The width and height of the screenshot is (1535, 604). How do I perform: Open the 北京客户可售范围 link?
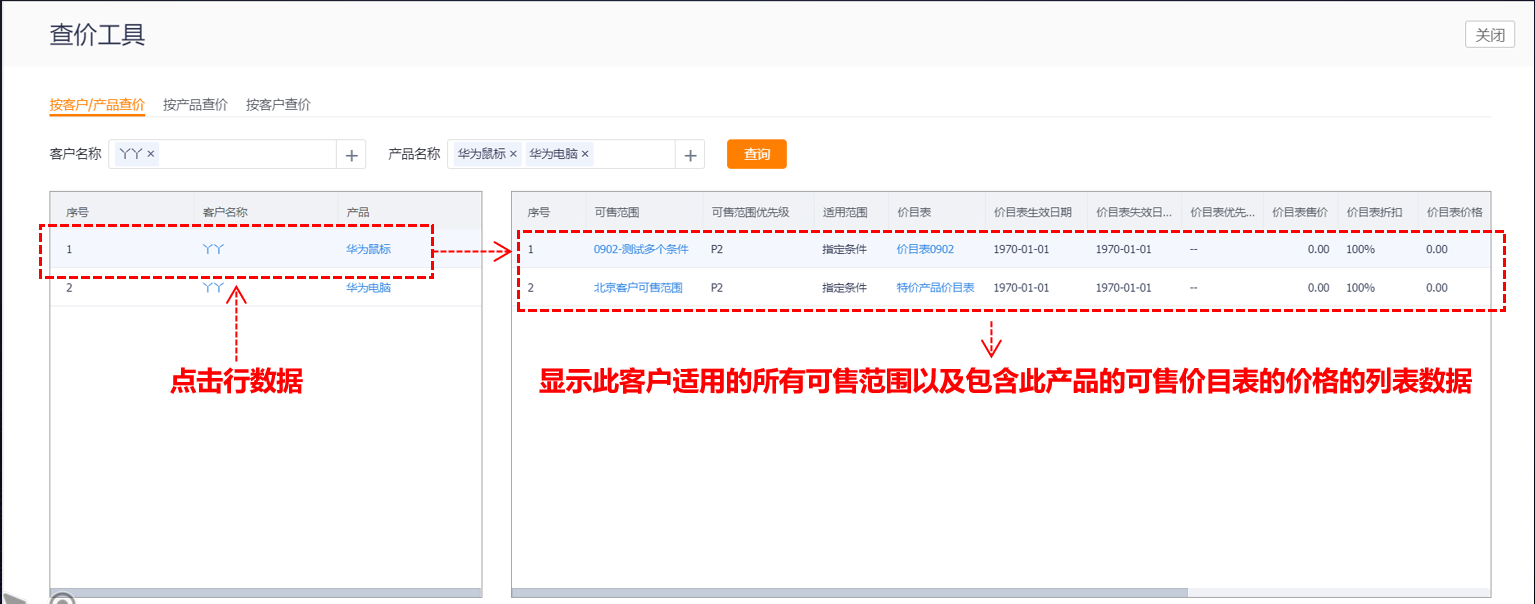(637, 288)
